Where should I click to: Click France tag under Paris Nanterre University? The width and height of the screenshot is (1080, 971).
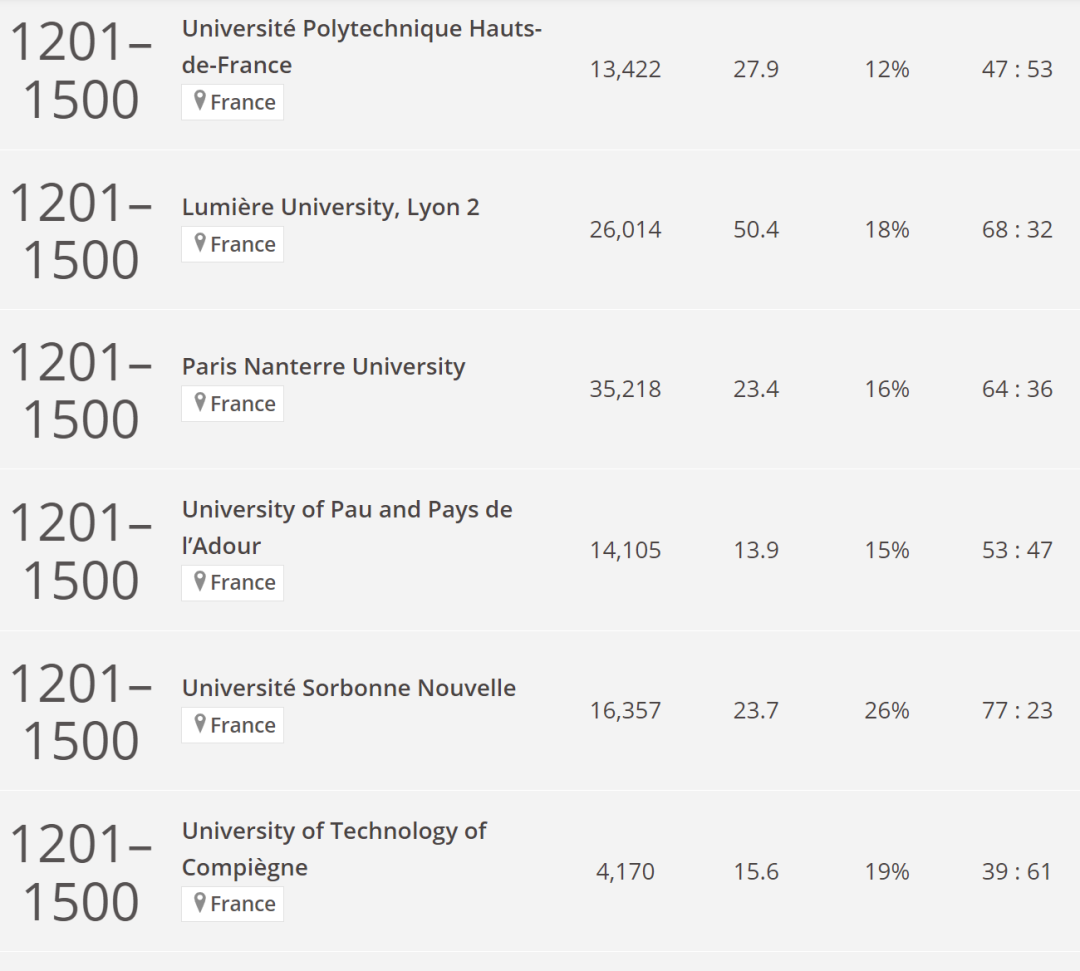pyautogui.click(x=233, y=403)
